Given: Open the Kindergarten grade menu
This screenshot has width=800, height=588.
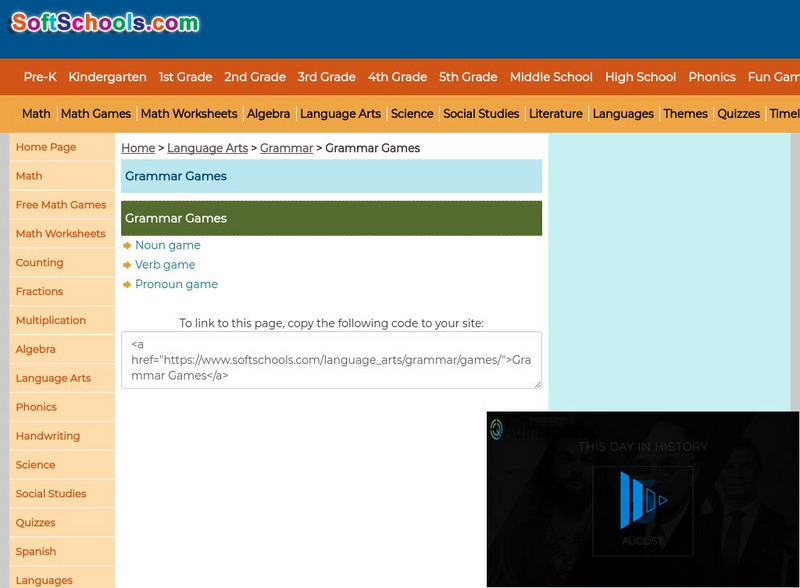Looking at the screenshot, I should click(108, 77).
